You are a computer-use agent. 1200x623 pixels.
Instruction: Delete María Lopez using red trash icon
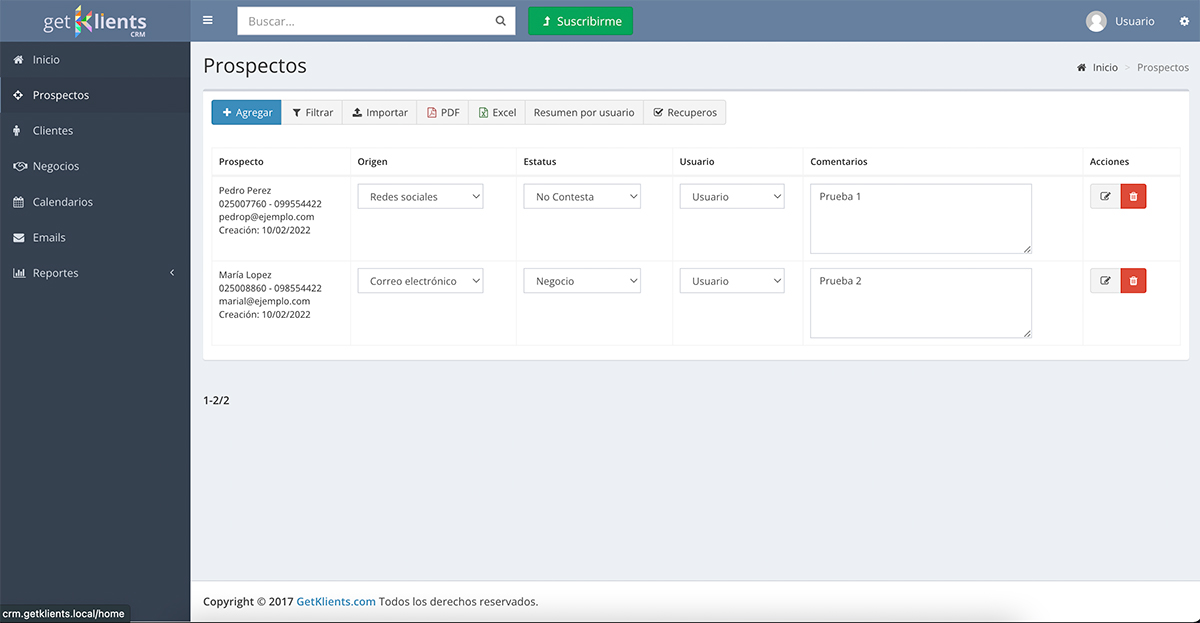pyautogui.click(x=1133, y=281)
